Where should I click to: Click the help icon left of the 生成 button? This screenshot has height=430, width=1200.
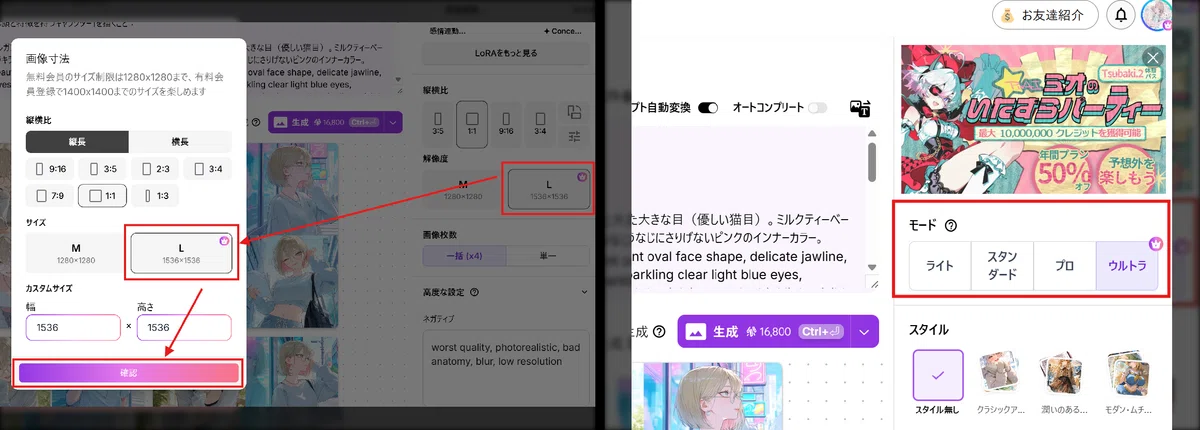click(659, 332)
